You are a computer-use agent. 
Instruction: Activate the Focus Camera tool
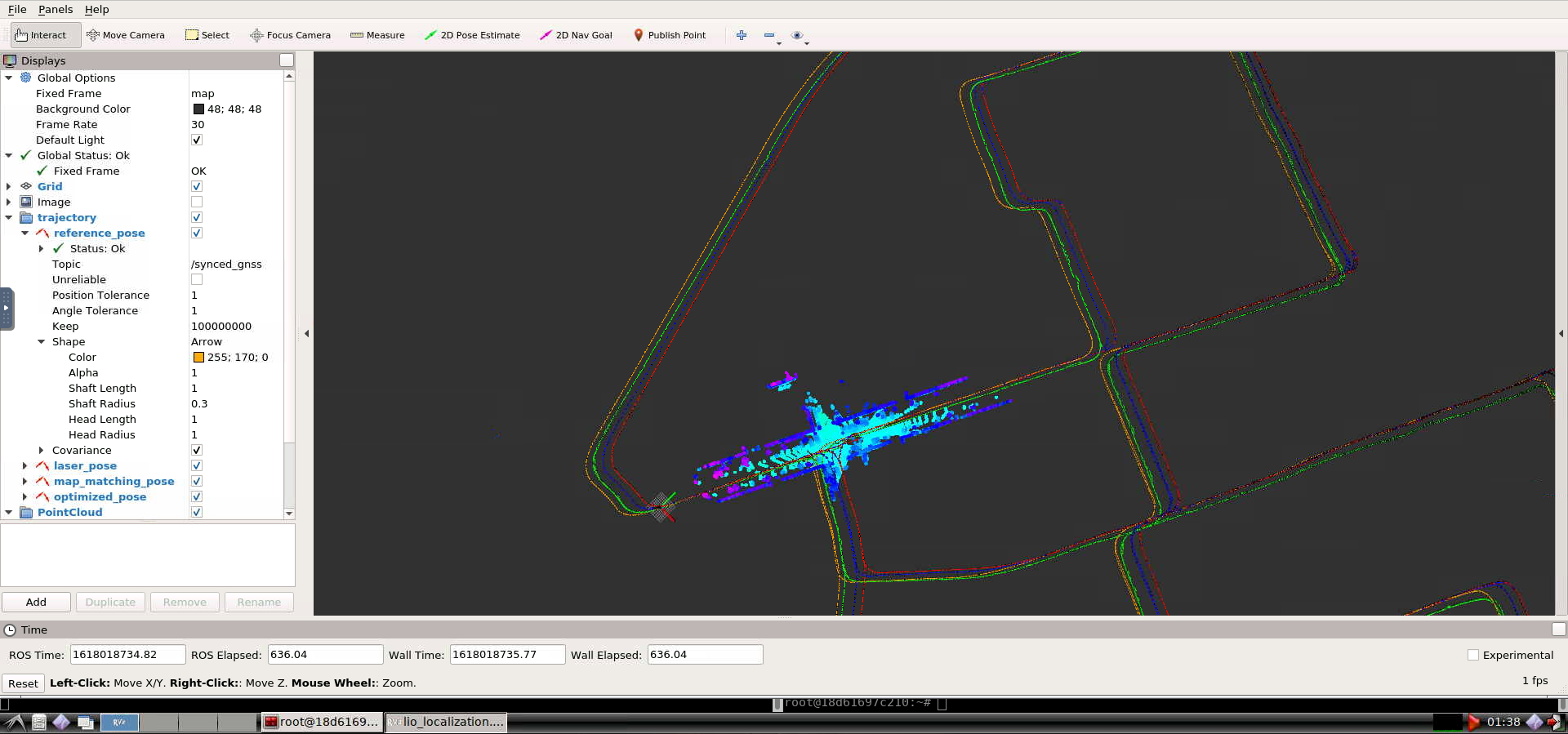pyautogui.click(x=291, y=35)
